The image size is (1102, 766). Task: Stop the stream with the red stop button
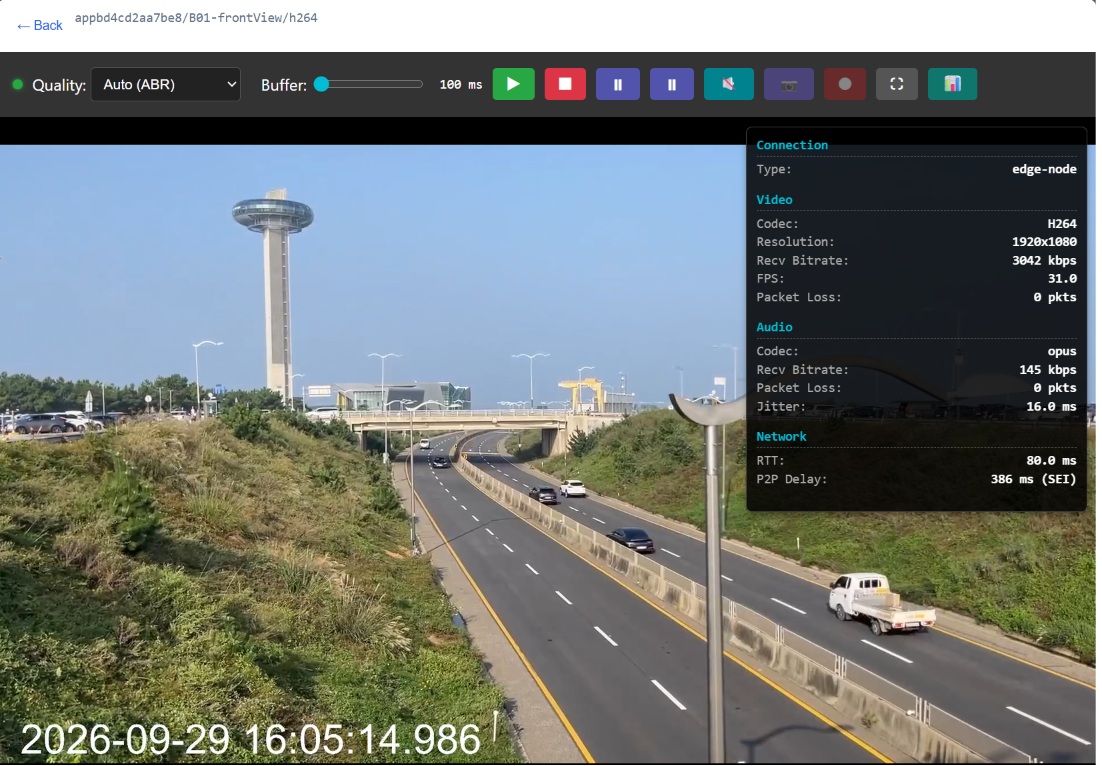[565, 84]
